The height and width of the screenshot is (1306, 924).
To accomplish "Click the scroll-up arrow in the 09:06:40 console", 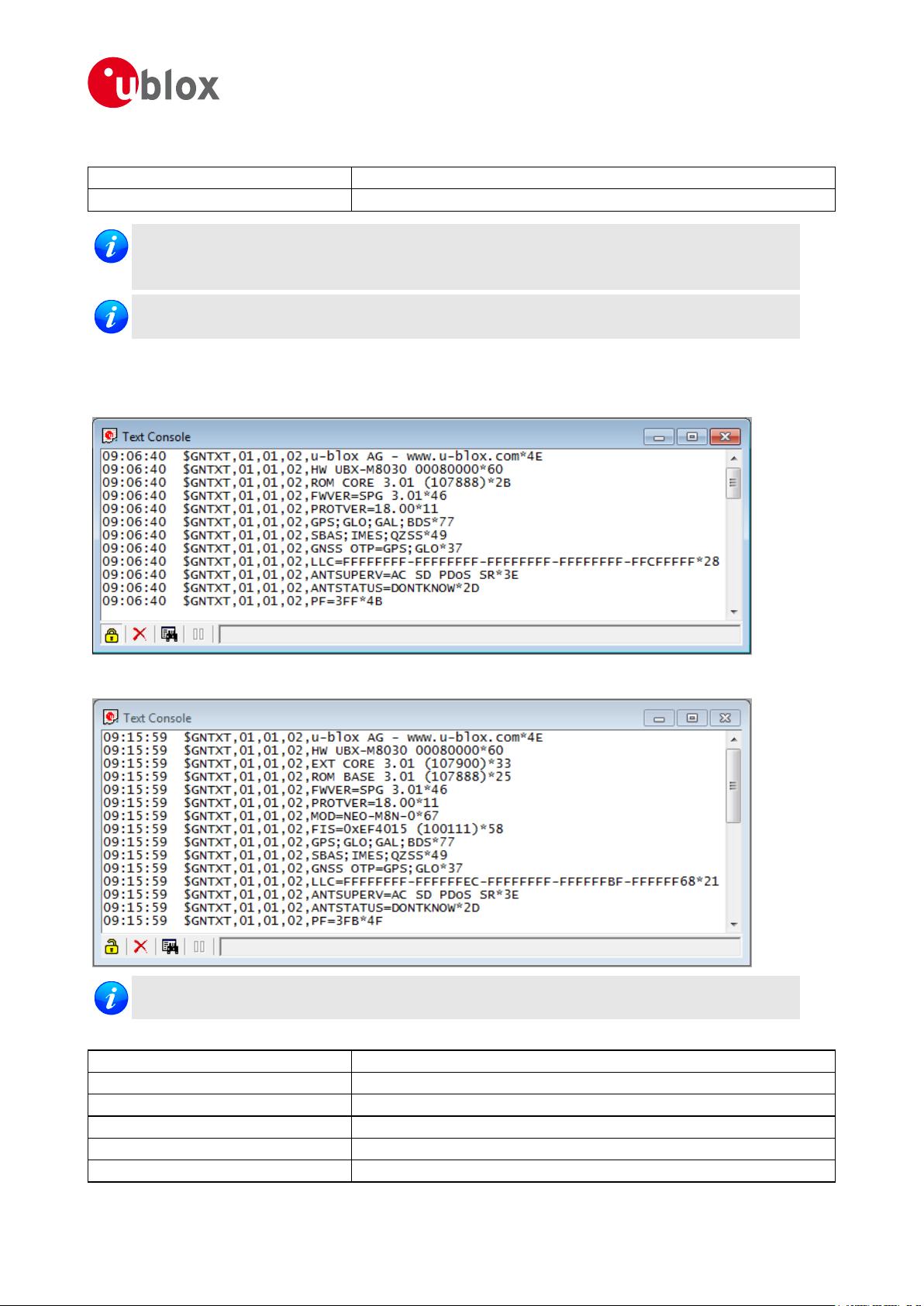I will click(733, 457).
